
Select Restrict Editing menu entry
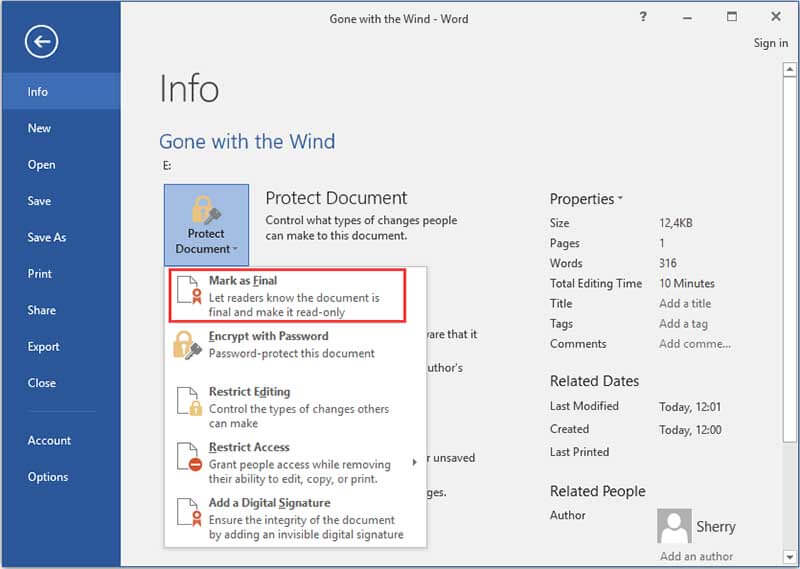pos(295,407)
